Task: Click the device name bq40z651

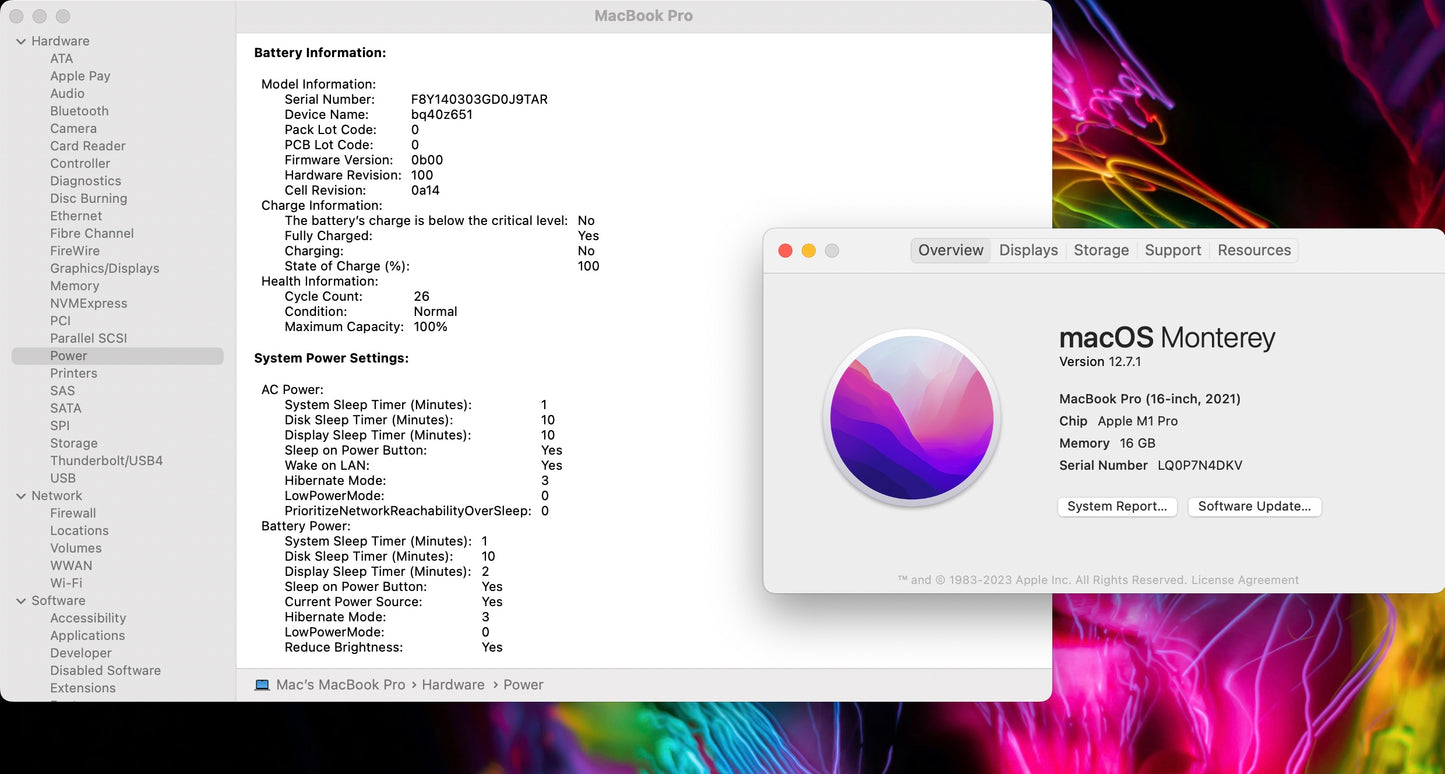Action: (x=442, y=114)
